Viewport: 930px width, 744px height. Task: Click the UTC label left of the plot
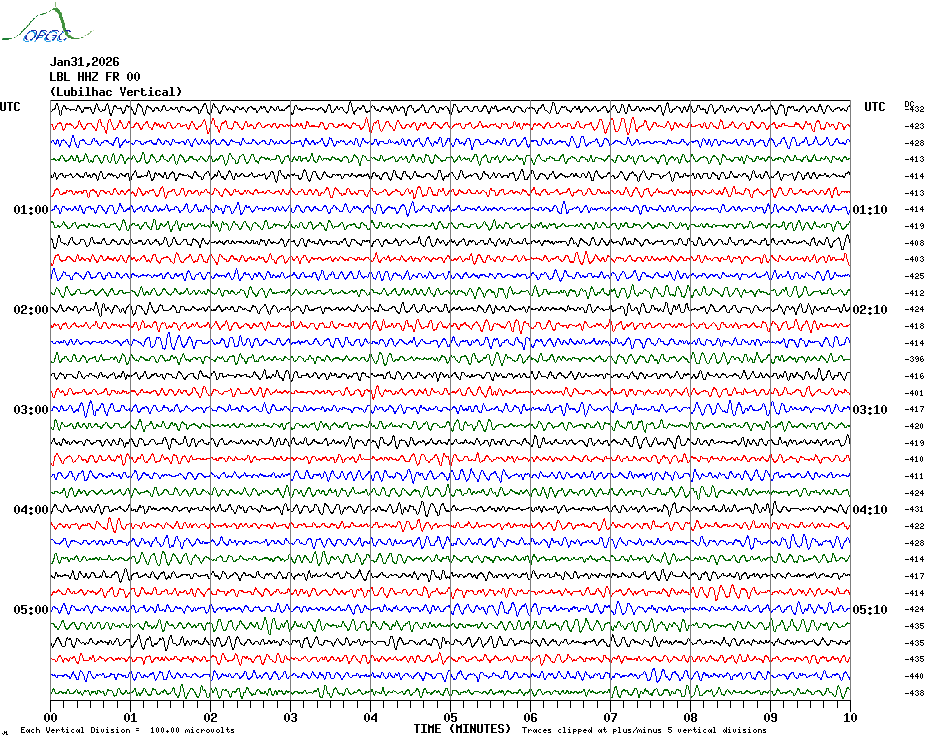[10, 107]
